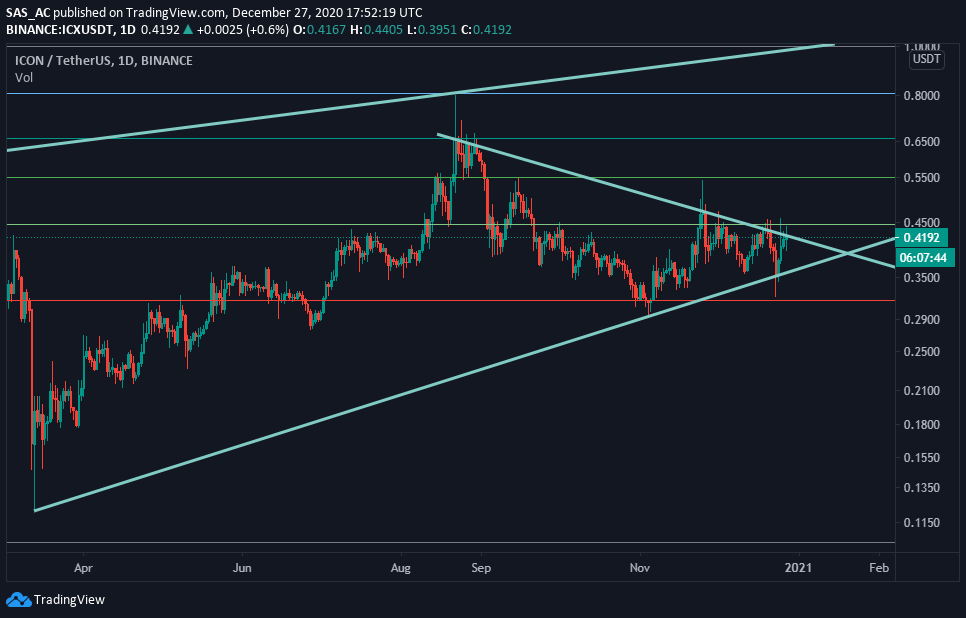Click the closing price value C:0.4192
966x618 pixels.
coord(486,30)
